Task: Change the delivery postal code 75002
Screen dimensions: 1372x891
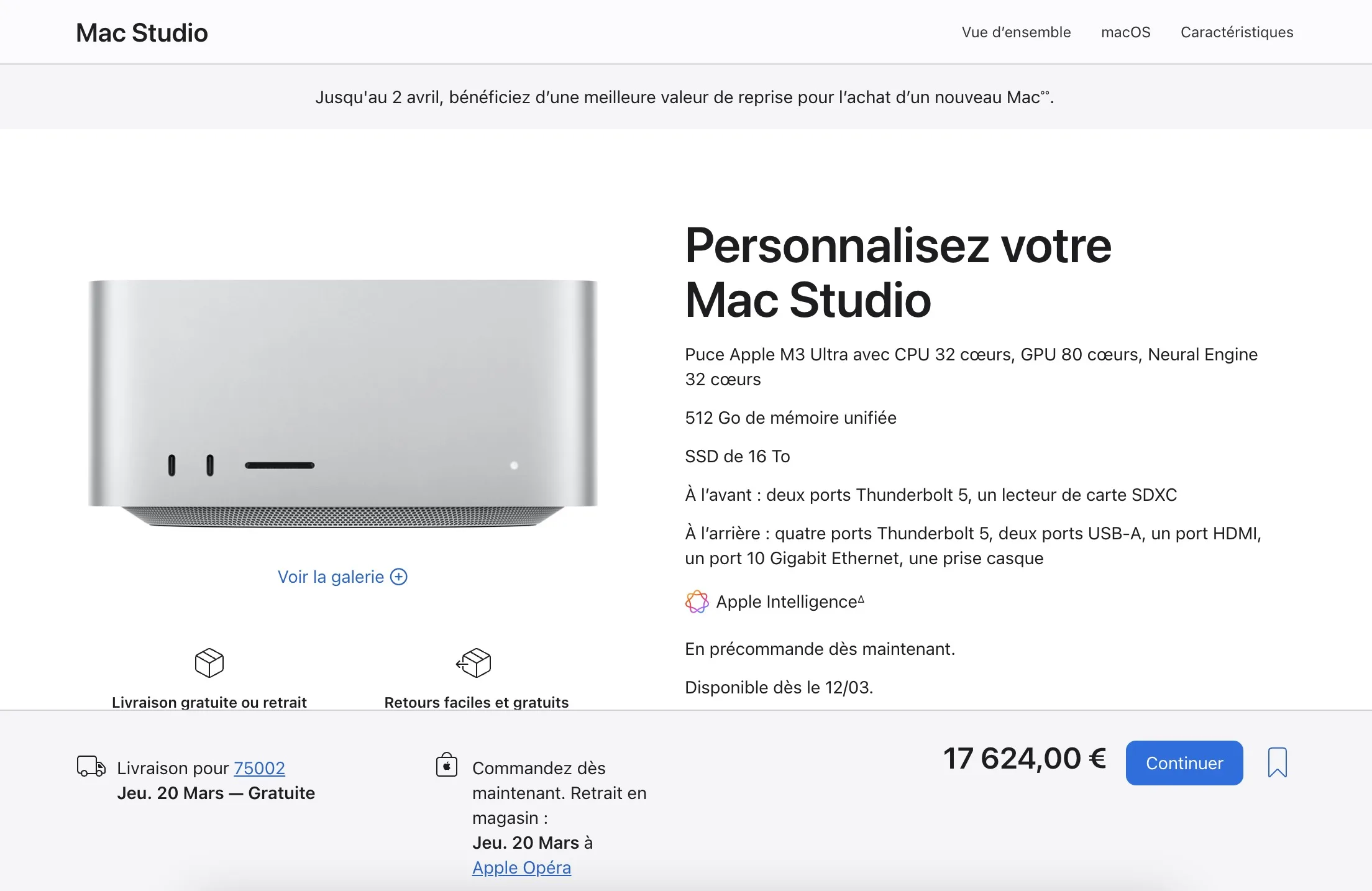Action: point(259,768)
